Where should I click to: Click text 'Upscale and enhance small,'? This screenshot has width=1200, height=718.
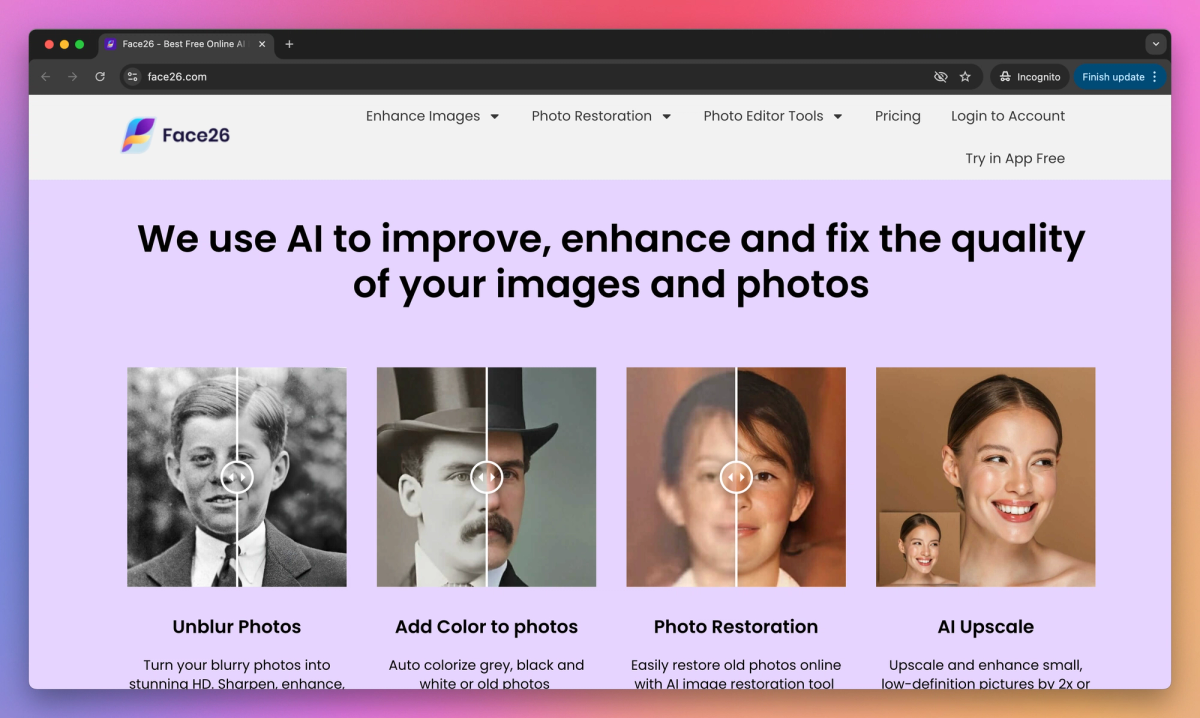click(x=986, y=665)
